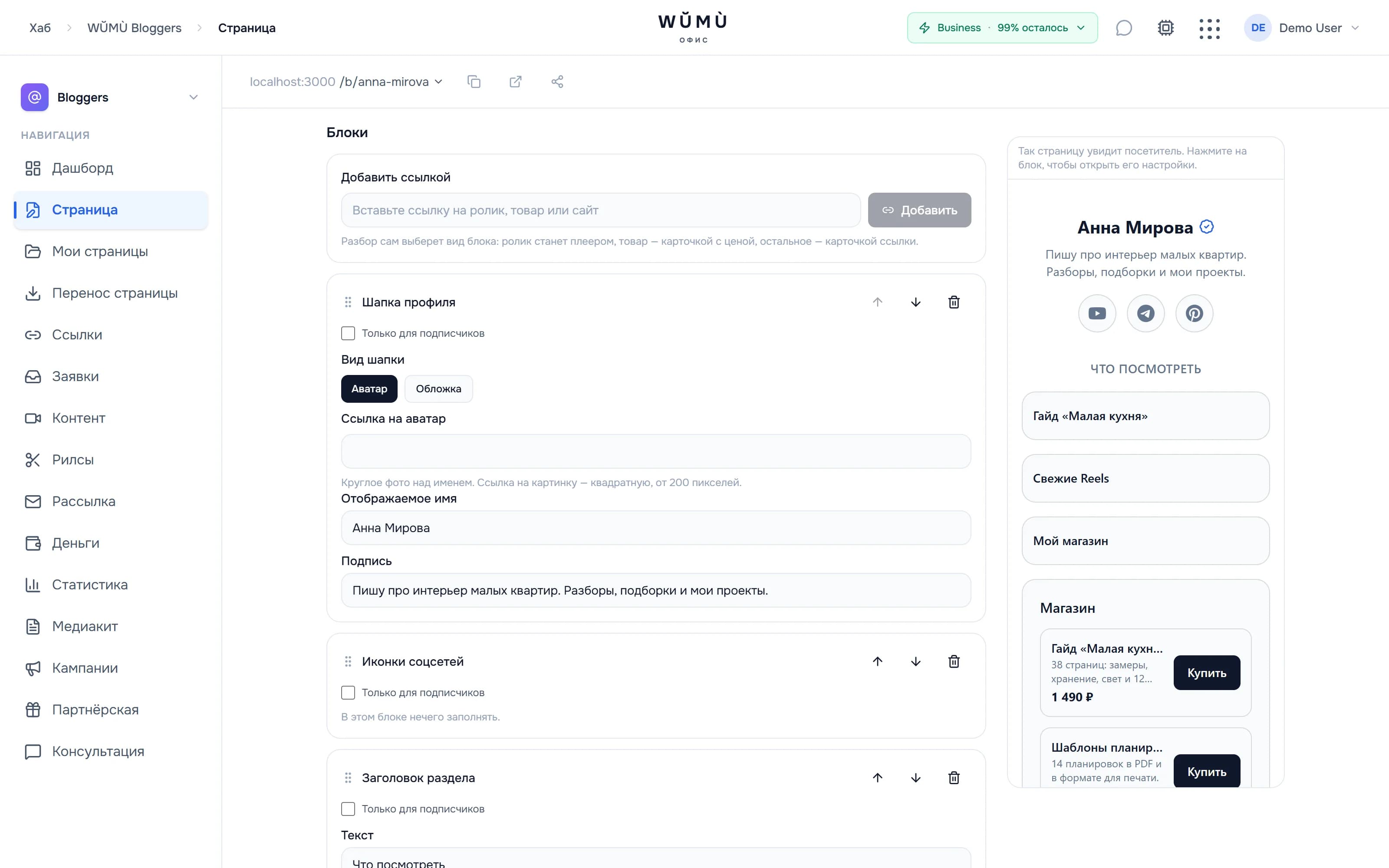Select Страница in the sidebar
Viewport: 1389px width, 868px height.
111,210
